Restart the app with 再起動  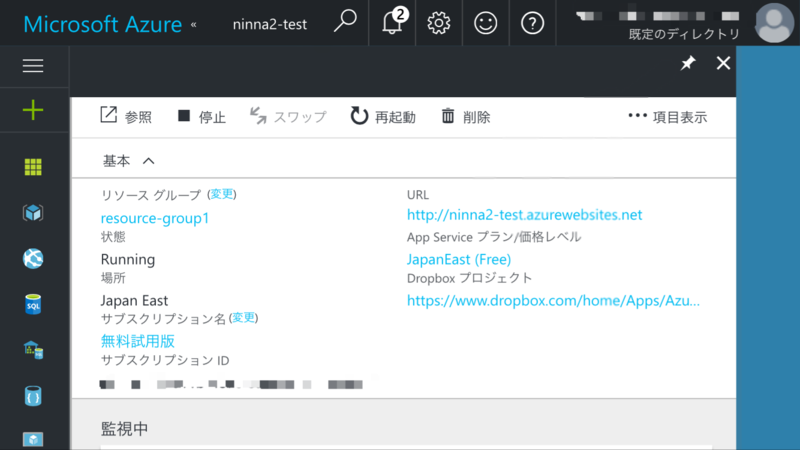coord(383,117)
